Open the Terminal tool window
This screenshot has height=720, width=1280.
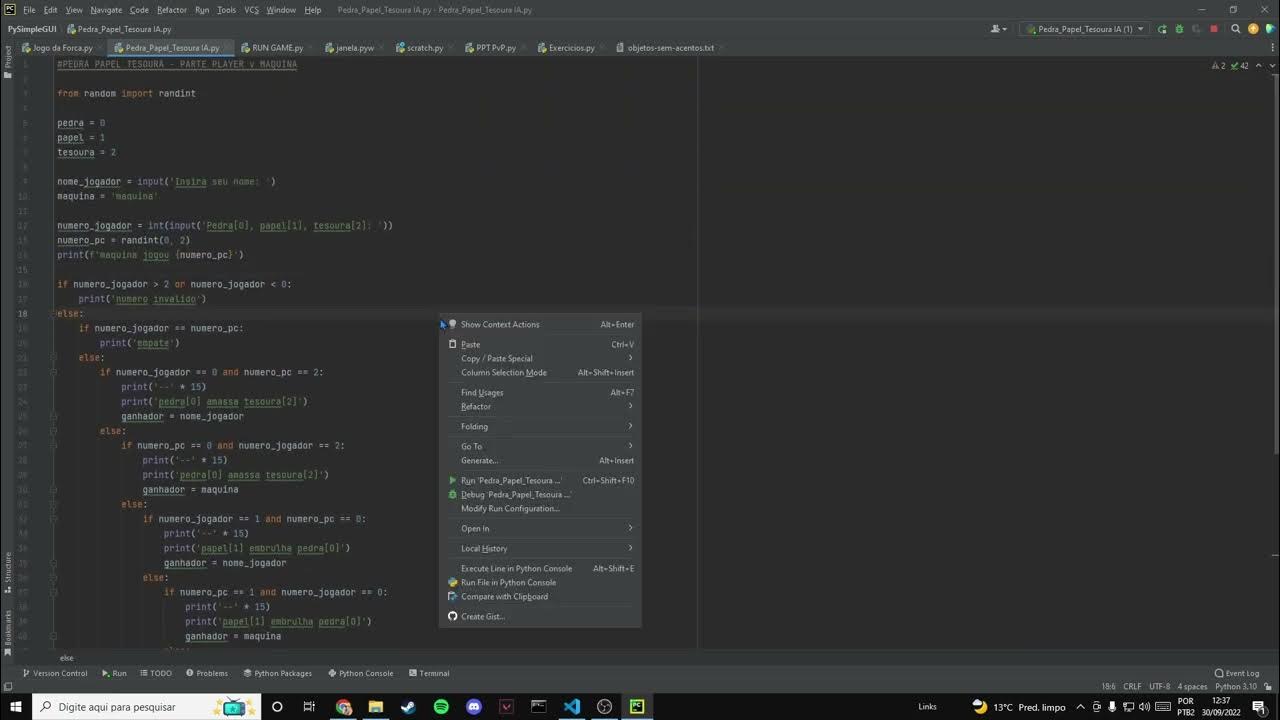pyautogui.click(x=428, y=673)
